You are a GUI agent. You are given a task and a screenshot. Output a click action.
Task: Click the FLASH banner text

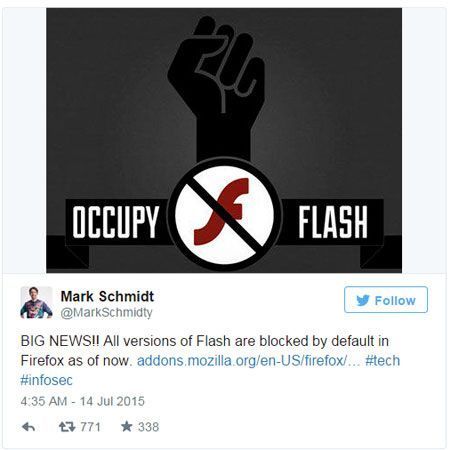pos(333,222)
